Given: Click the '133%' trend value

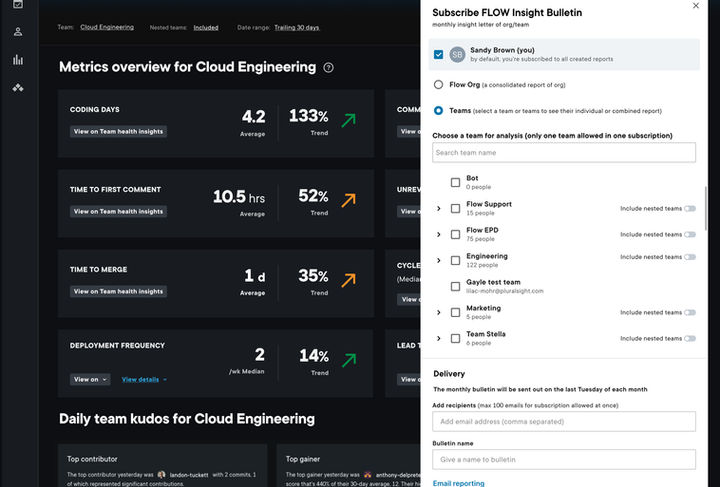Looking at the screenshot, I should click(309, 116).
